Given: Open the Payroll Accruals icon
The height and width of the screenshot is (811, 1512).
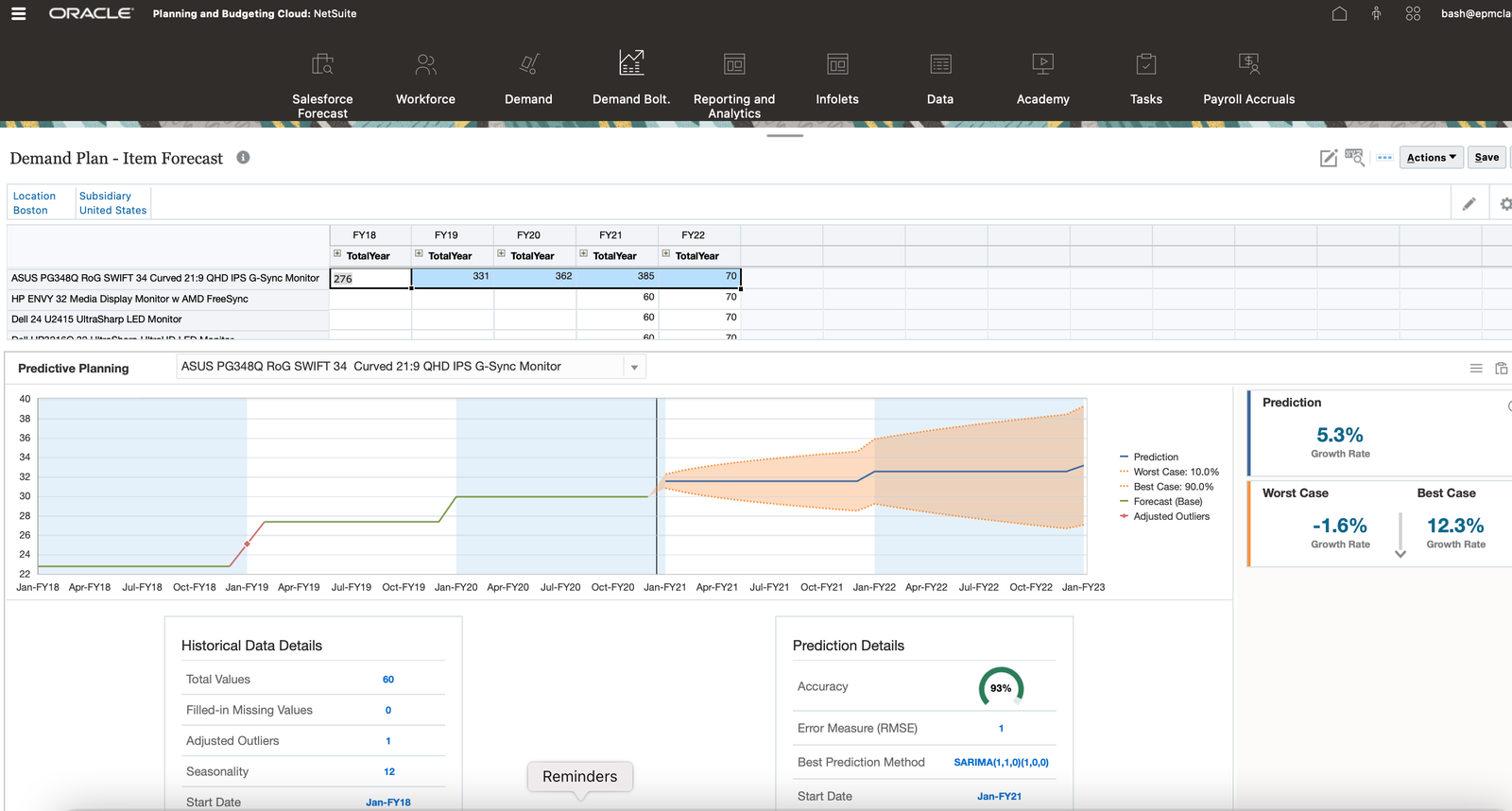Looking at the screenshot, I should pos(1249,63).
